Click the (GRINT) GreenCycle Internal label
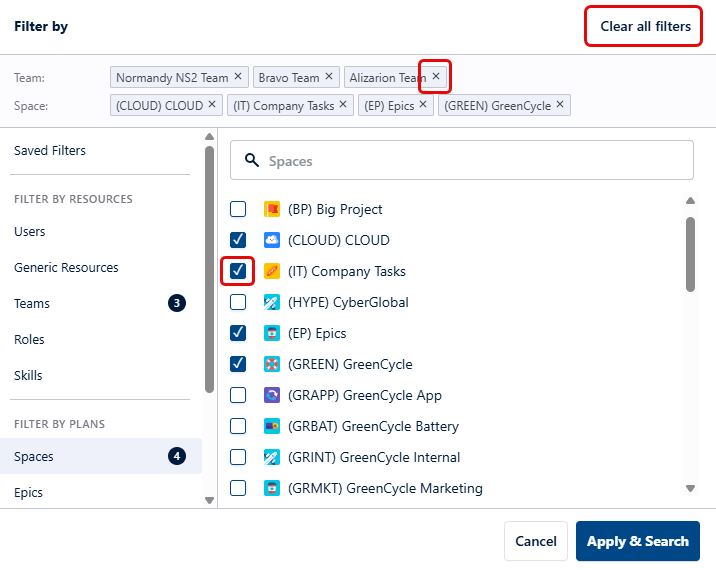This screenshot has width=716, height=570. click(x=374, y=457)
